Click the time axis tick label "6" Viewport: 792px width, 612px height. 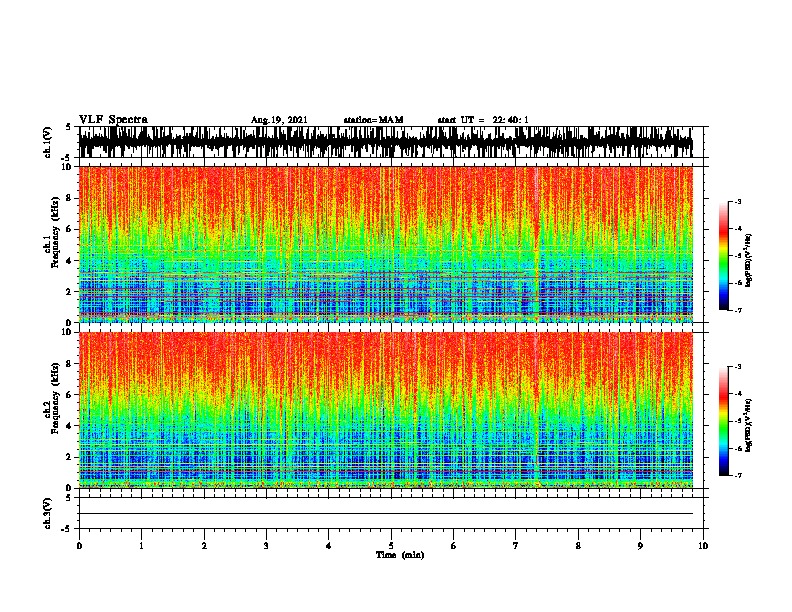click(454, 545)
